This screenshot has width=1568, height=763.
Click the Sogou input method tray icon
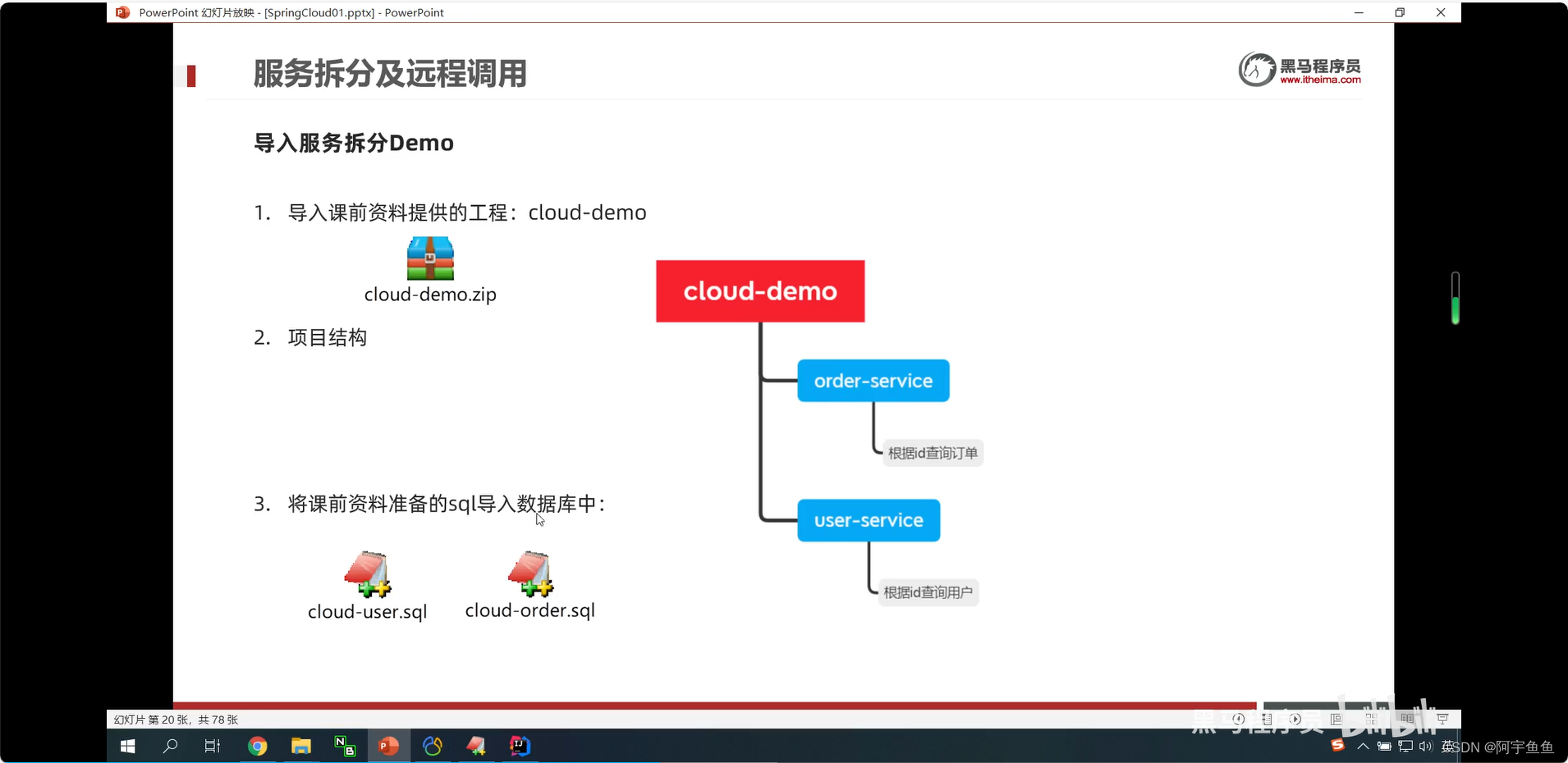(x=1338, y=745)
